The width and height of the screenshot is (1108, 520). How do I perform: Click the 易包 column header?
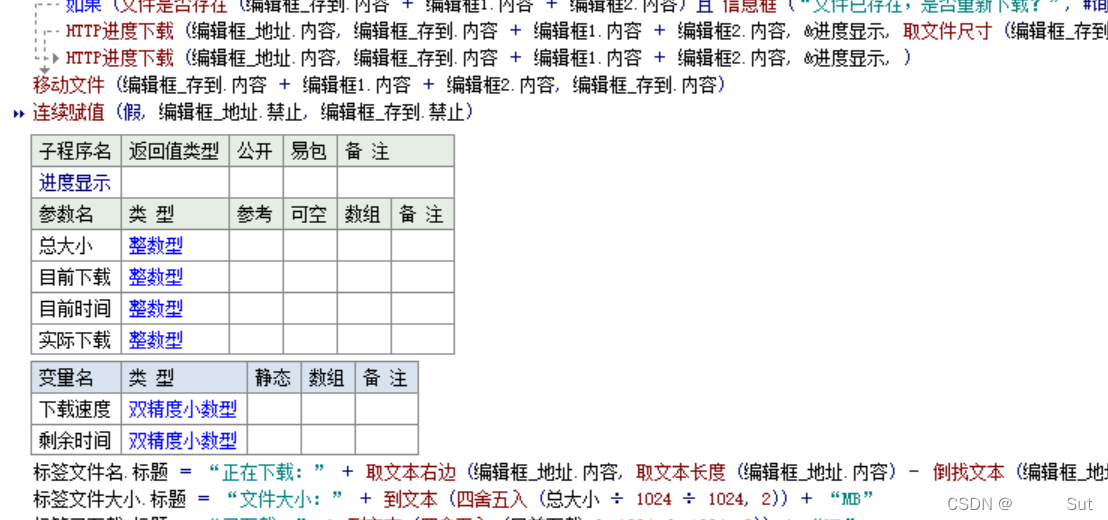(x=310, y=150)
